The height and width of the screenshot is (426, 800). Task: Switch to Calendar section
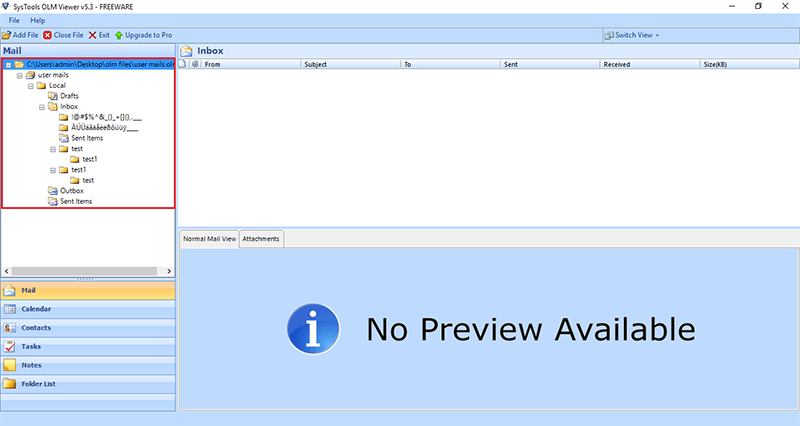pos(88,309)
